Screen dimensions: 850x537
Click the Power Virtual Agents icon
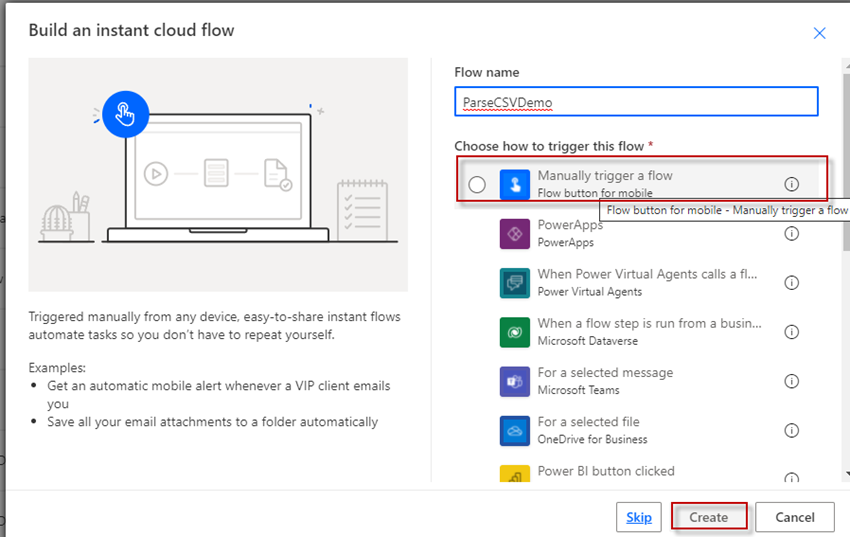point(514,283)
